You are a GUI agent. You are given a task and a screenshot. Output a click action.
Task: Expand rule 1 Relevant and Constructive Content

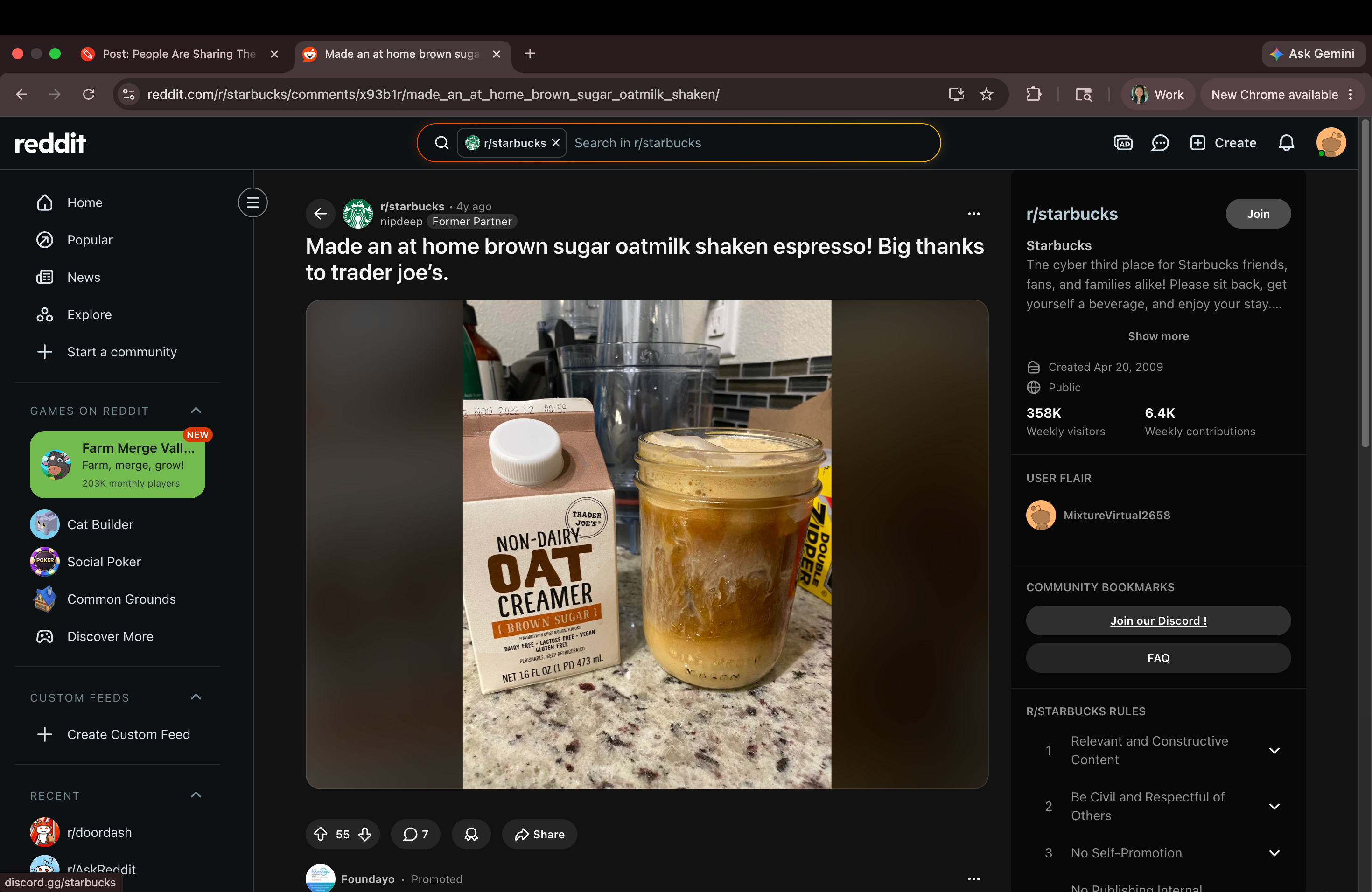pos(1274,750)
